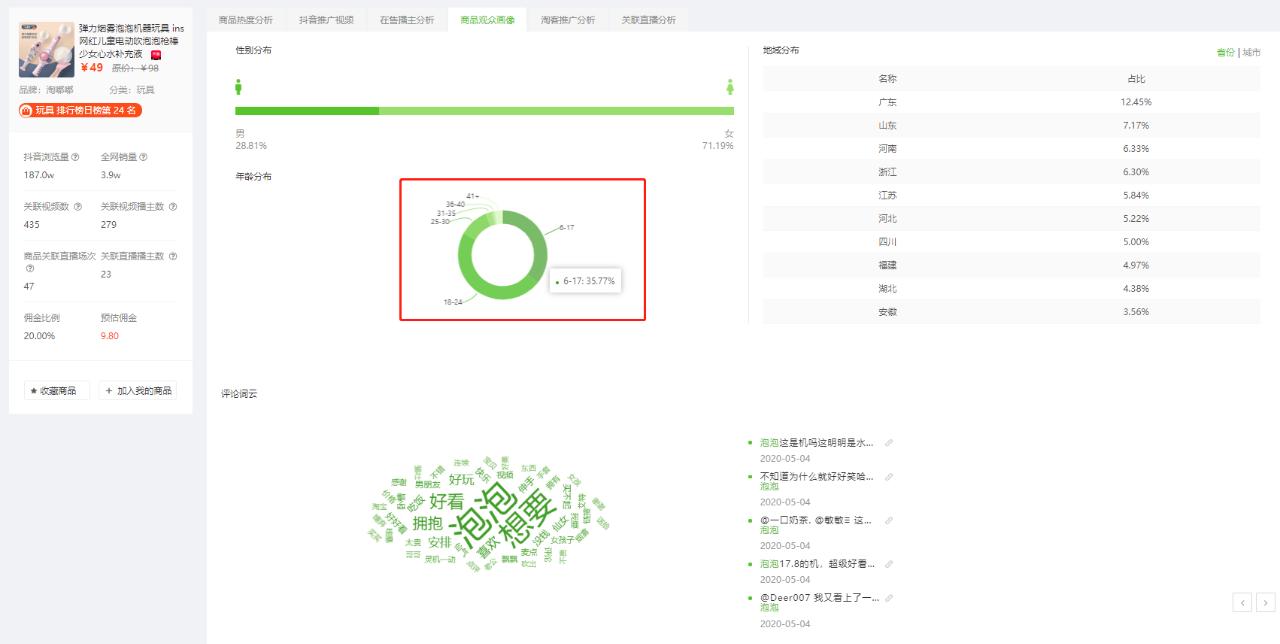This screenshot has height=644, width=1280.
Task: Click the female figure icon above 女 71.19%
Action: (x=732, y=88)
